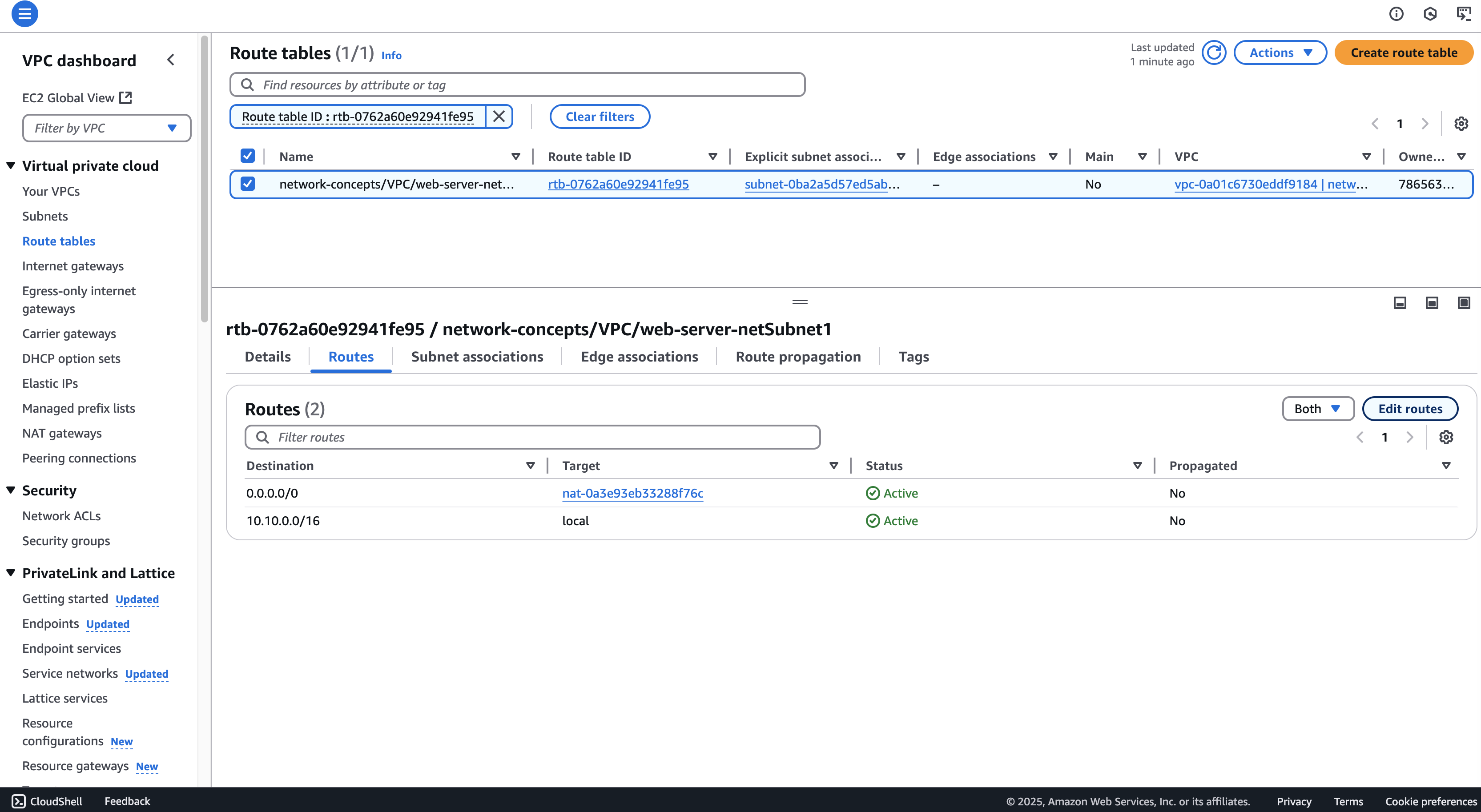The image size is (1481, 812).
Task: Click the hexagon settings icon in top bar
Action: point(1430,14)
